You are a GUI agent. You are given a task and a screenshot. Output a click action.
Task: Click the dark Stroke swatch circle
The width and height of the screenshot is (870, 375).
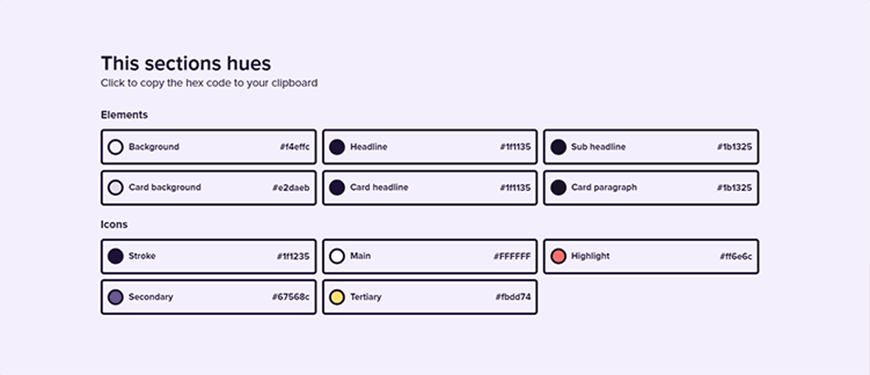click(x=115, y=256)
